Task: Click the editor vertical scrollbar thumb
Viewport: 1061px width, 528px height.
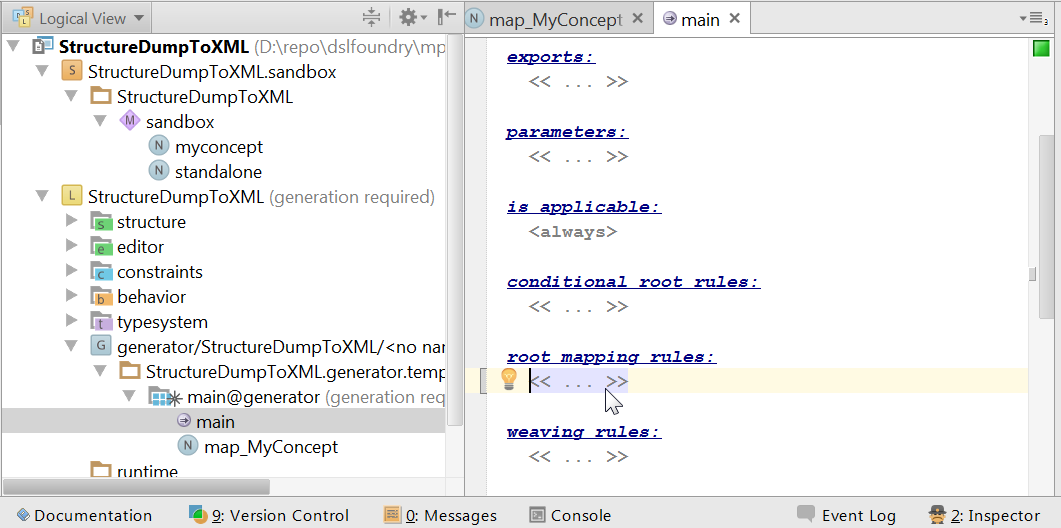Action: [1045, 225]
